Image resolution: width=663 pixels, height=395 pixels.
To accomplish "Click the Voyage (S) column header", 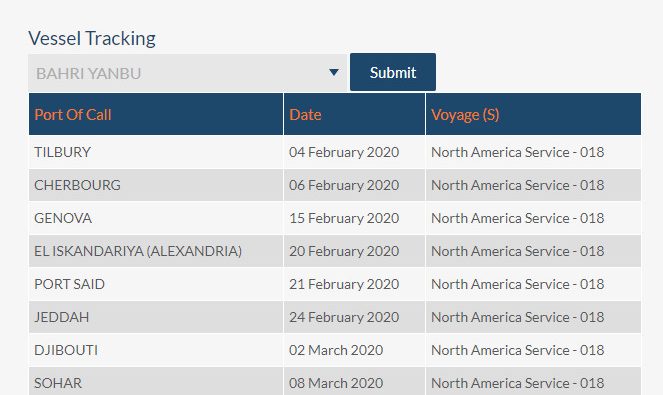I will (534, 114).
